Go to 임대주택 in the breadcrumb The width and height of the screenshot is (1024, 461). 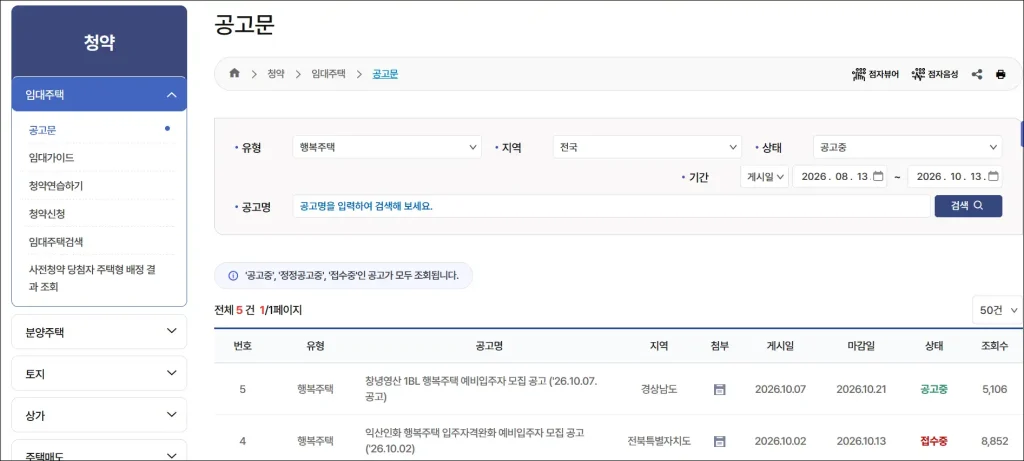pyautogui.click(x=328, y=74)
